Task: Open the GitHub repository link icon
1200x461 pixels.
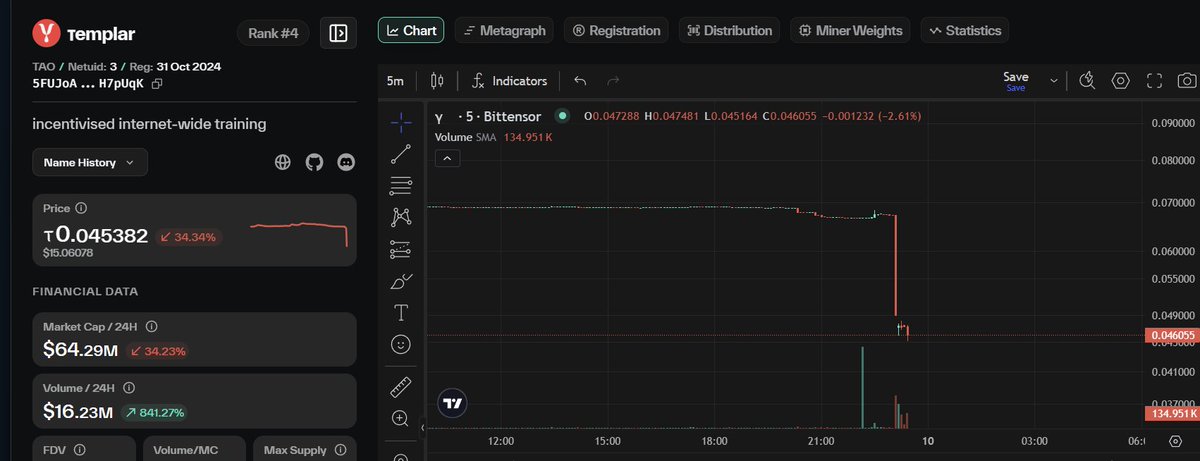Action: tap(315, 162)
